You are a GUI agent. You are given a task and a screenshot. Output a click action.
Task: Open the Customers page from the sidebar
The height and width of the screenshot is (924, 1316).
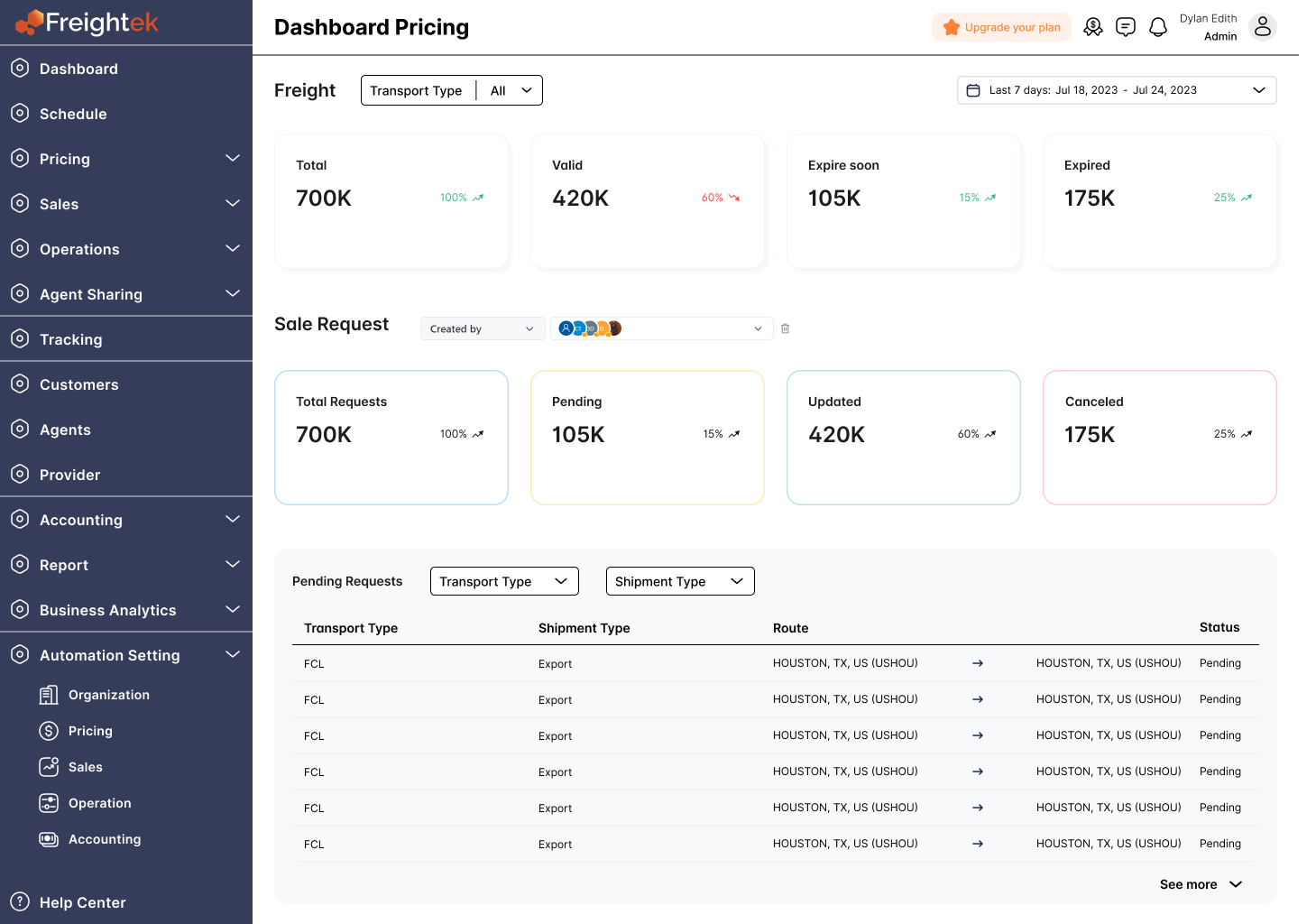[x=80, y=384]
